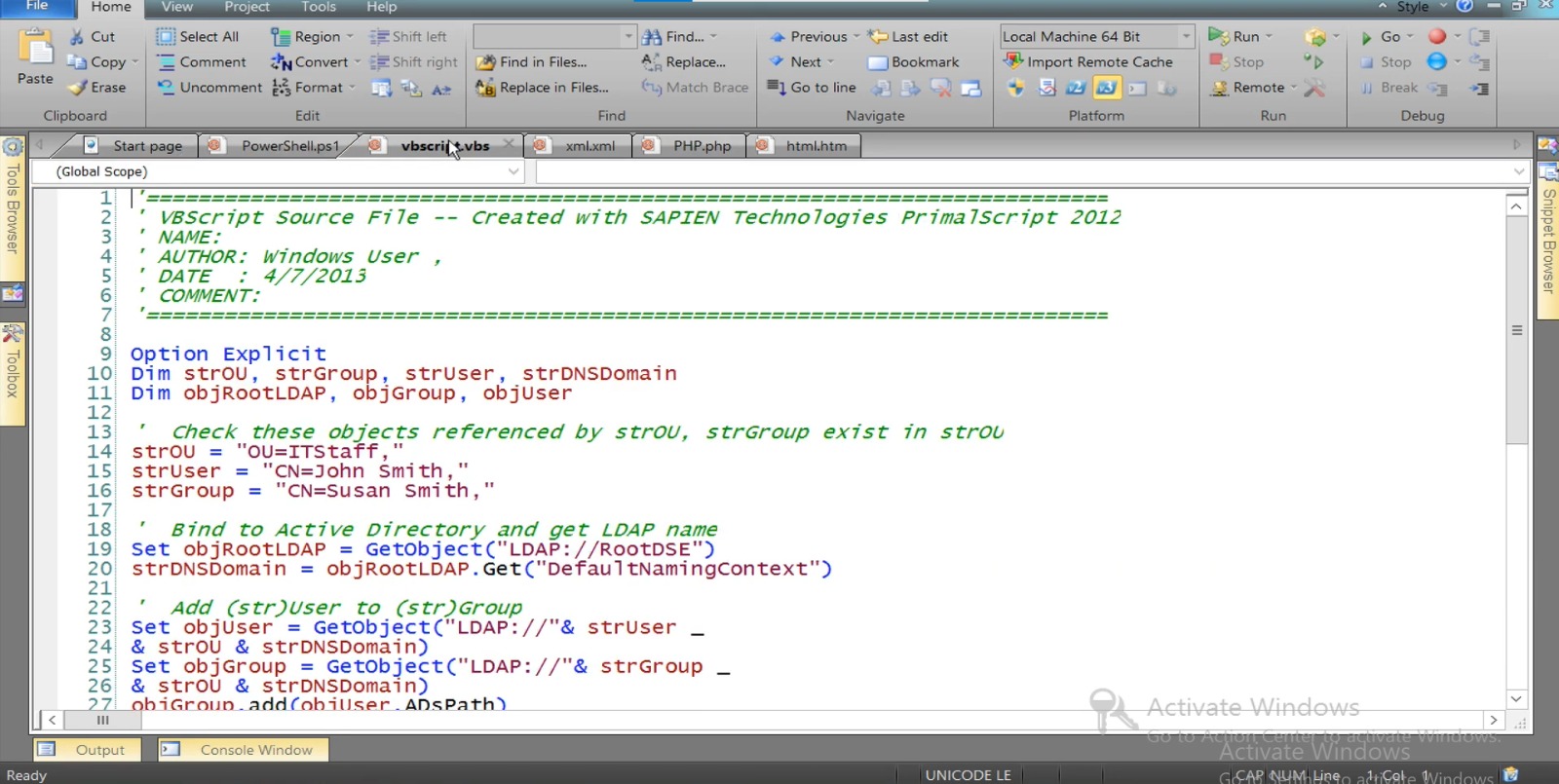Click Find in Files icon
Image resolution: width=1559 pixels, height=784 pixels.
[x=485, y=62]
